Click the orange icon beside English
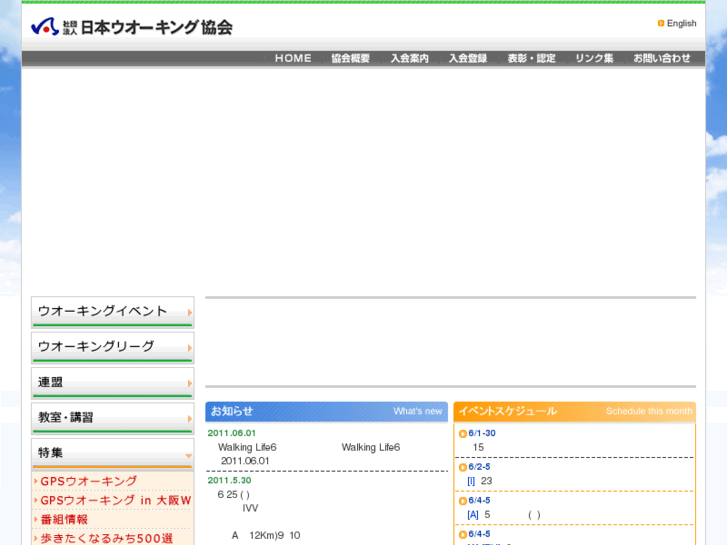 pyautogui.click(x=661, y=23)
